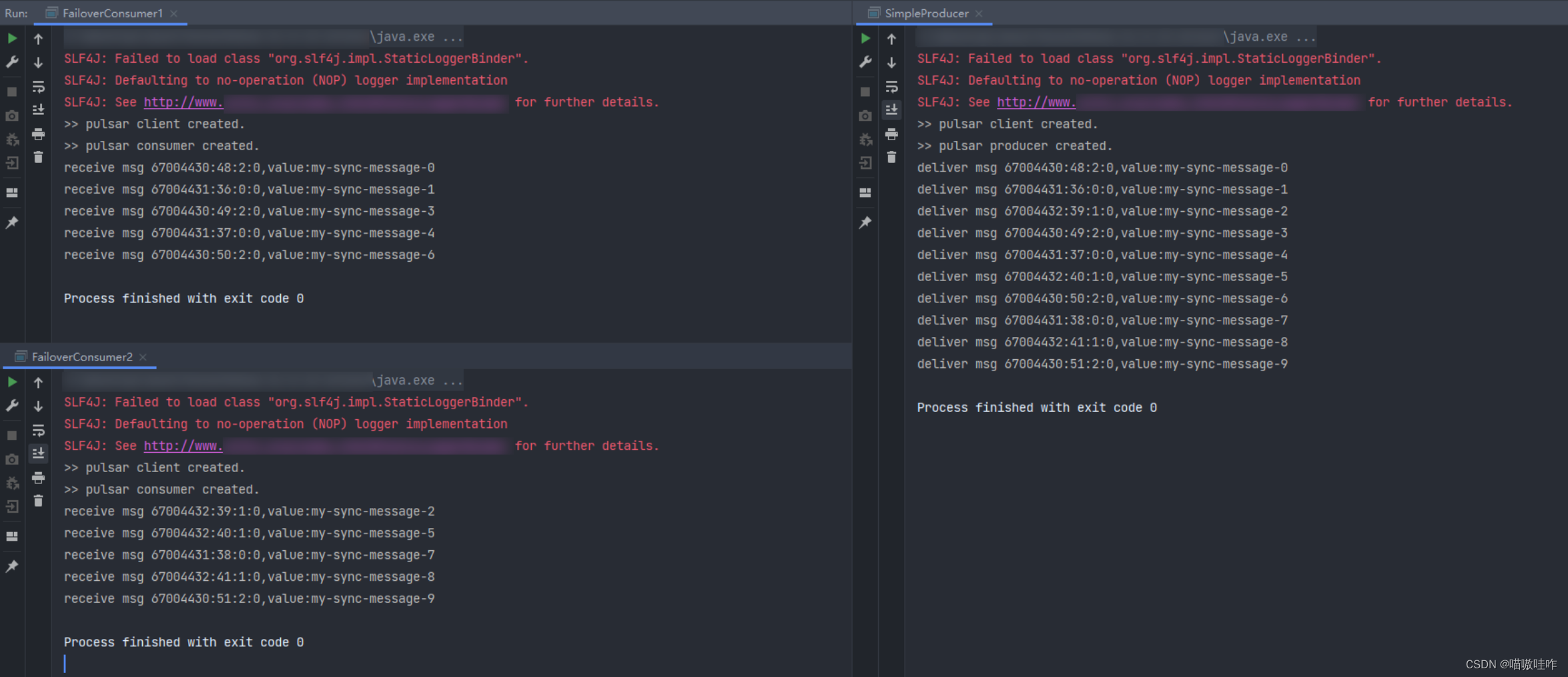Click line 'deliver msg ... my-sync-message-5'
Image resolution: width=1568 pixels, height=677 pixels.
pyautogui.click(x=1102, y=276)
